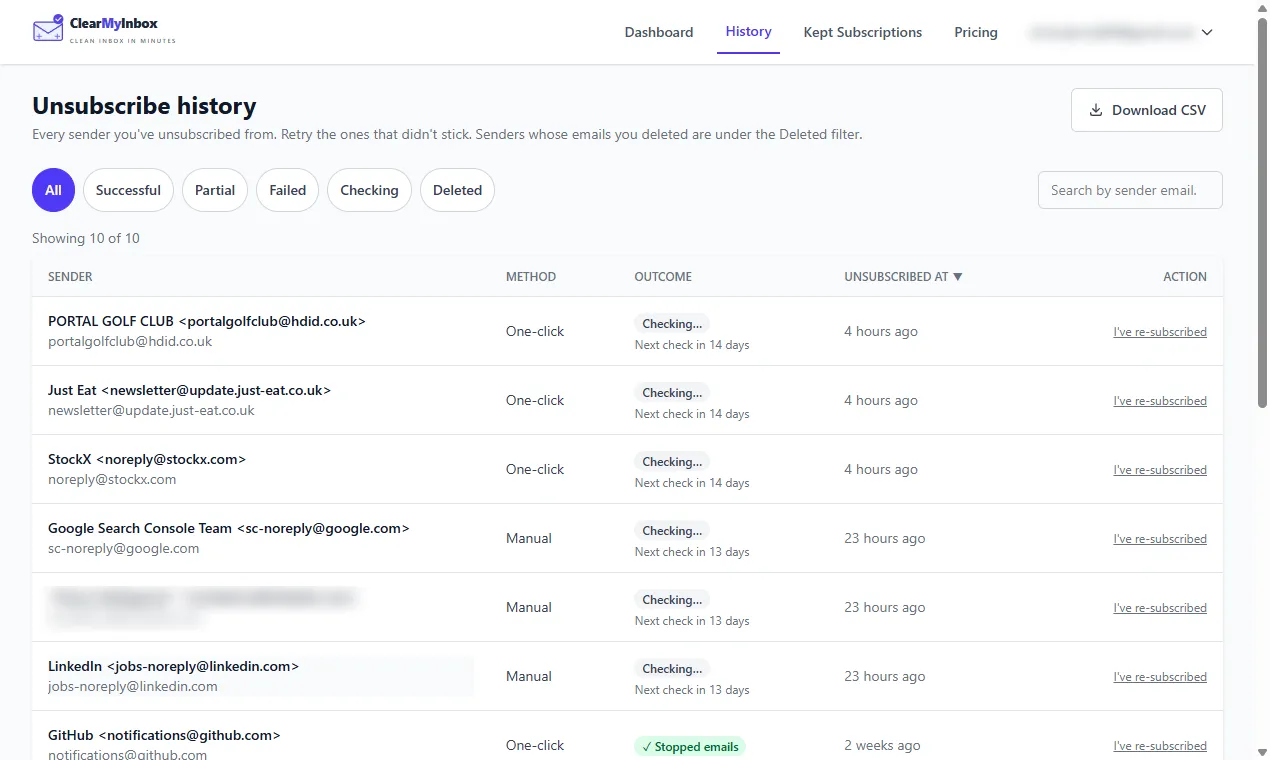Navigate to Pricing
1270x760 pixels.
pos(976,32)
